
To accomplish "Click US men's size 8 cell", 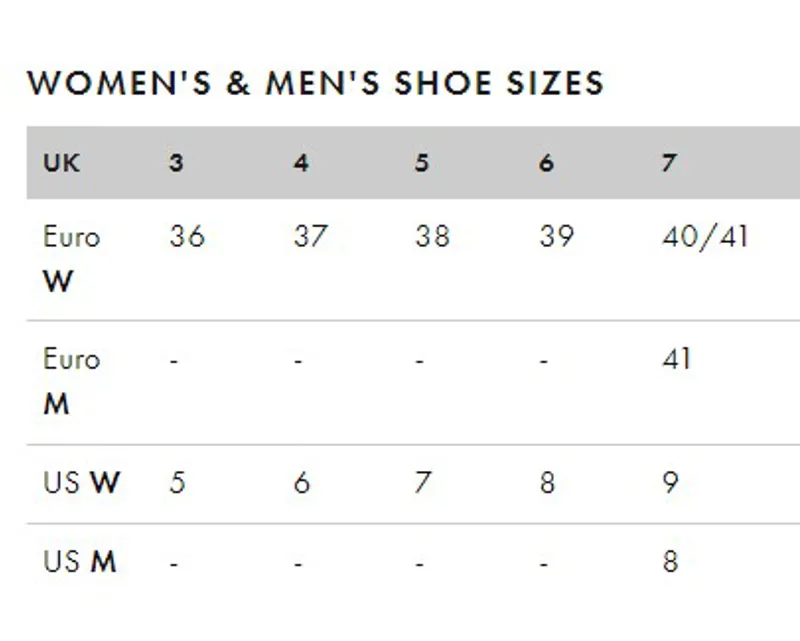I will (x=670, y=562).
